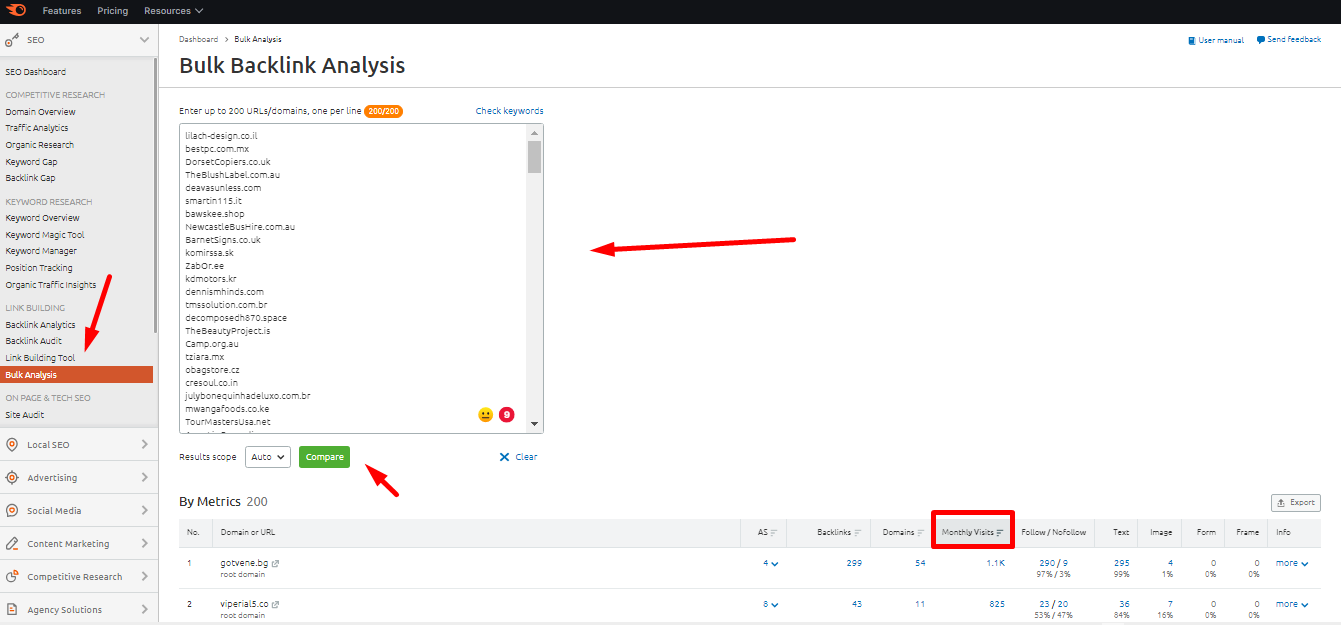This screenshot has width=1341, height=625.
Task: Select Bulk Analysis in sidebar
Action: click(x=77, y=375)
